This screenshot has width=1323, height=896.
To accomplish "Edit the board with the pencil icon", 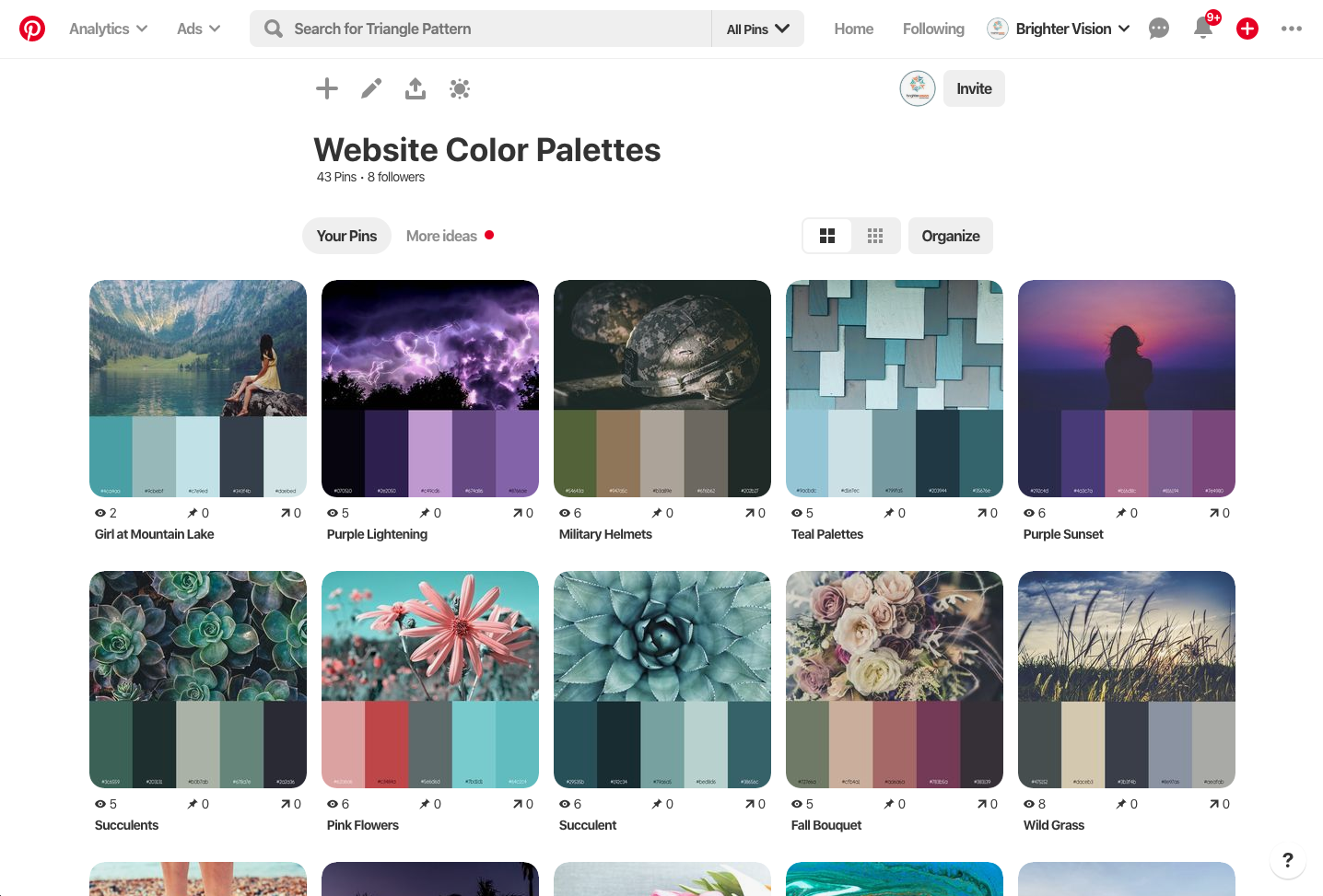I will 370,88.
